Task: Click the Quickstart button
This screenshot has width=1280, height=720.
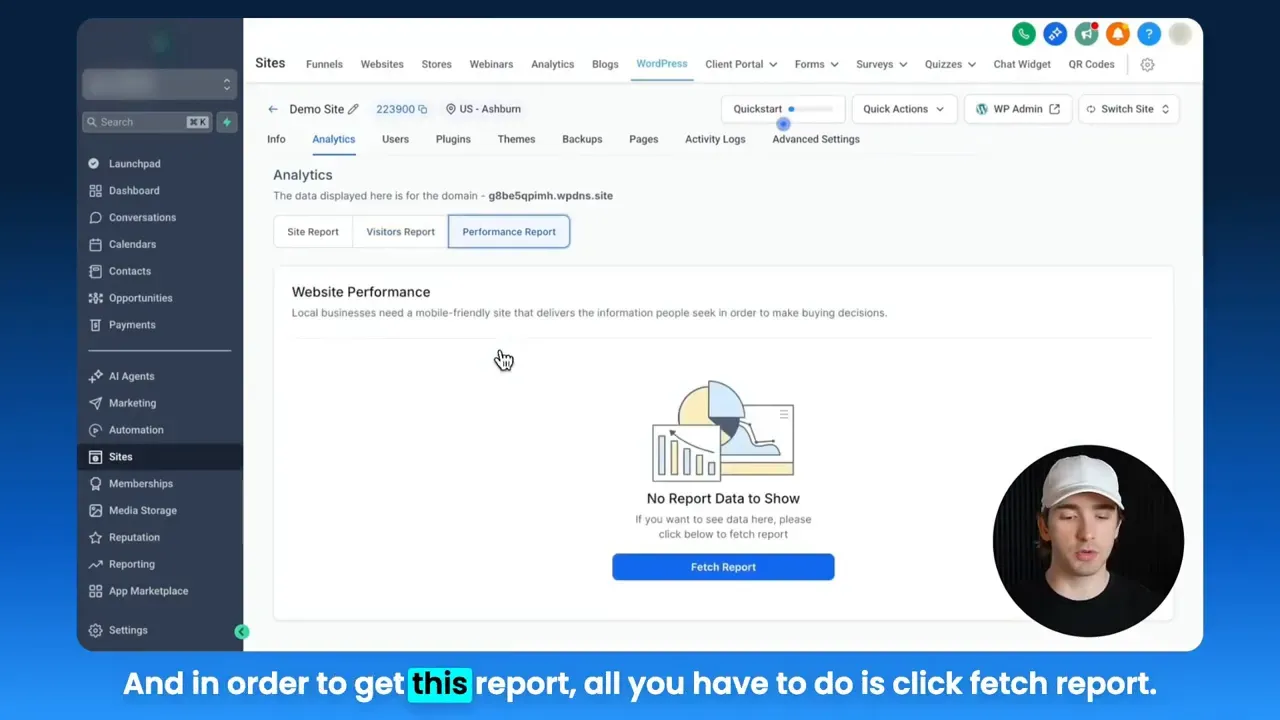Action: pyautogui.click(x=756, y=108)
